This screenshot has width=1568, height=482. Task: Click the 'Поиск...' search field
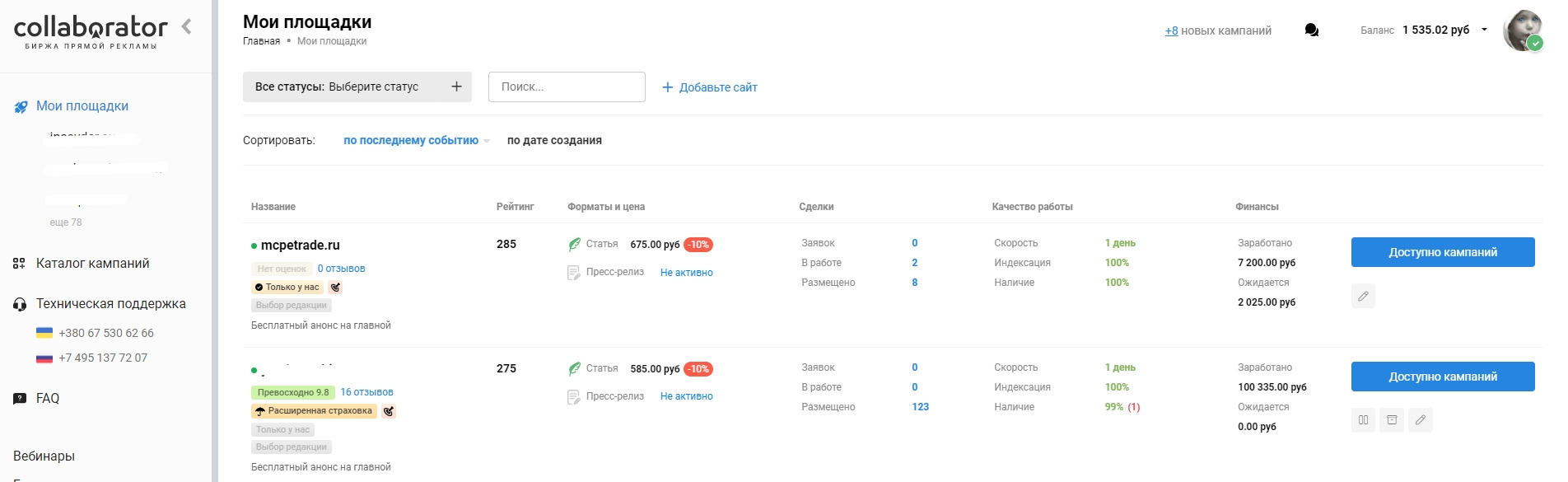[567, 87]
